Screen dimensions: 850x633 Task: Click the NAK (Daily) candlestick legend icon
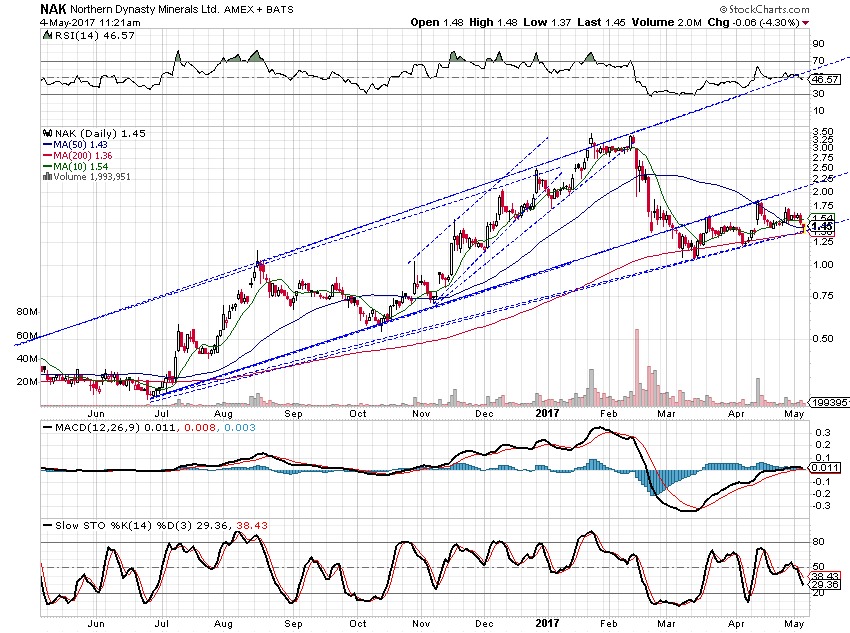[x=45, y=132]
